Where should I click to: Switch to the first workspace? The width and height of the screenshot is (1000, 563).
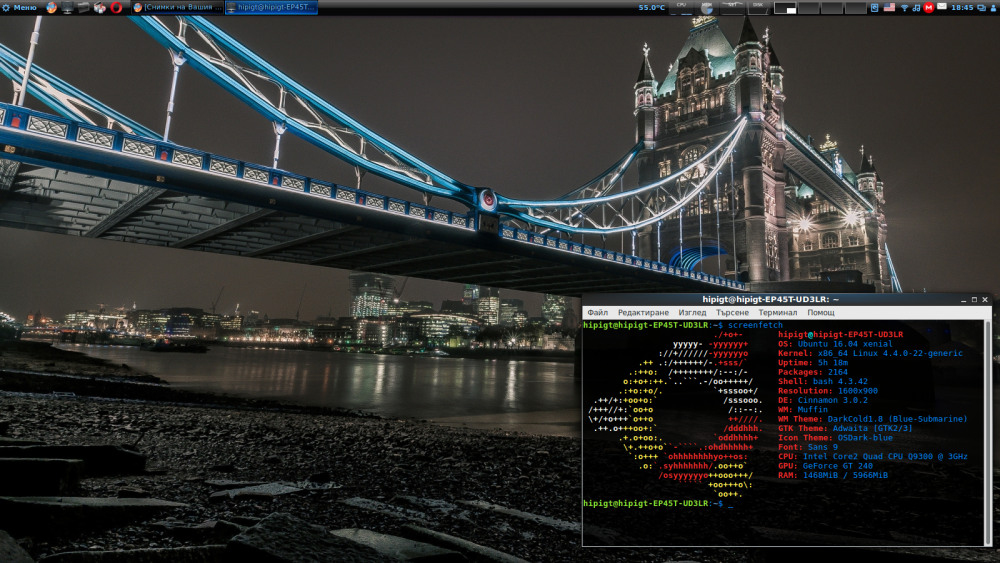(785, 8)
